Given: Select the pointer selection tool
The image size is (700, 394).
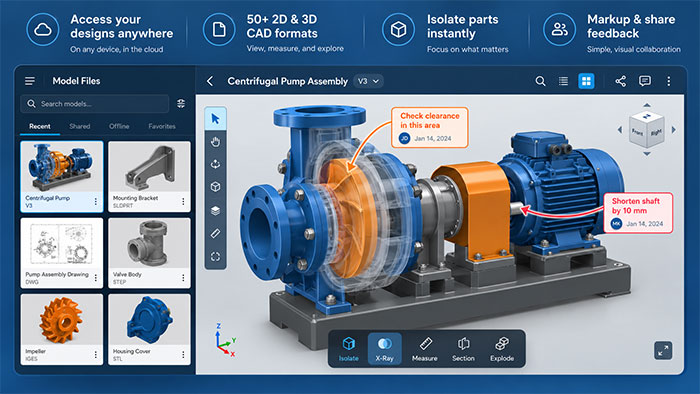Looking at the screenshot, I should (x=215, y=119).
